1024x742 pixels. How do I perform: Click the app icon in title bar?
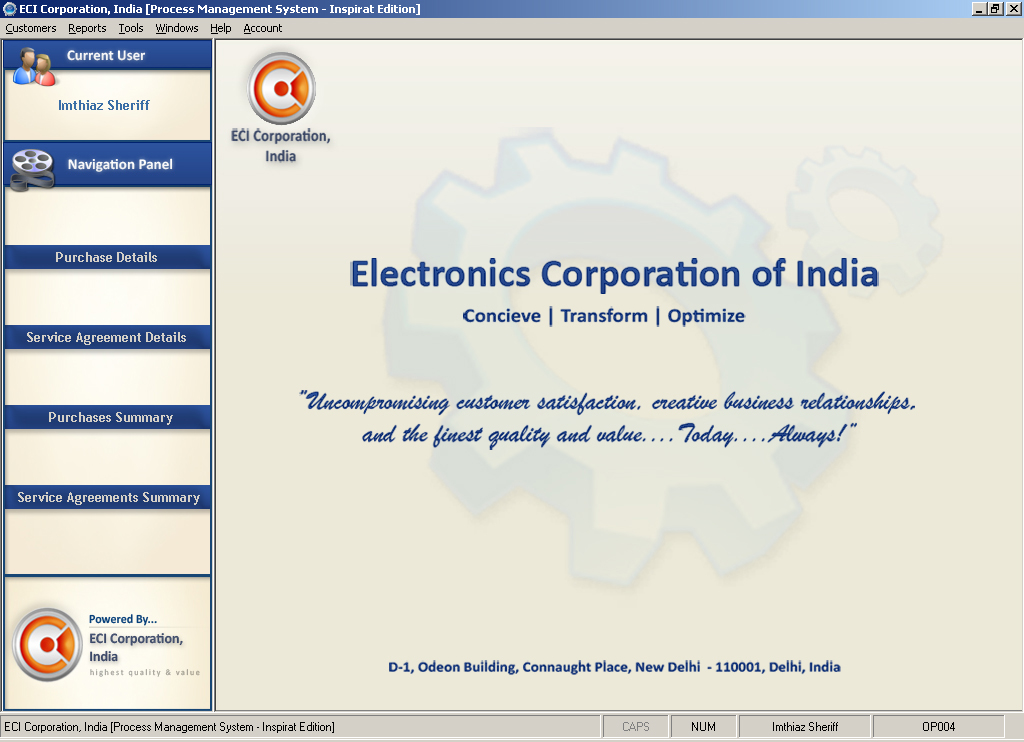(x=10, y=9)
